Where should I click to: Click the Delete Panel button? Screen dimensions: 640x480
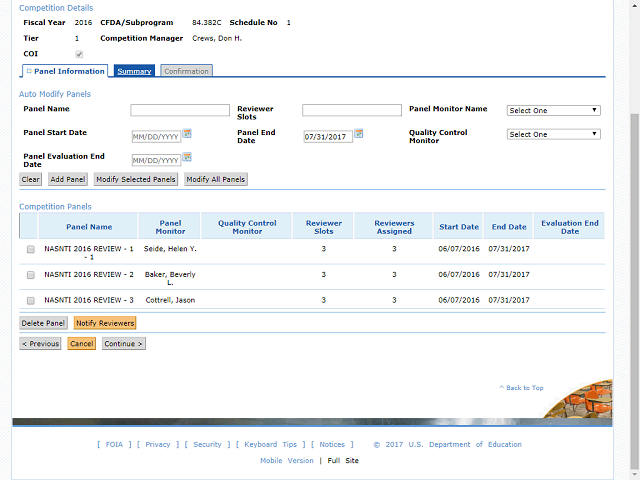click(x=43, y=323)
